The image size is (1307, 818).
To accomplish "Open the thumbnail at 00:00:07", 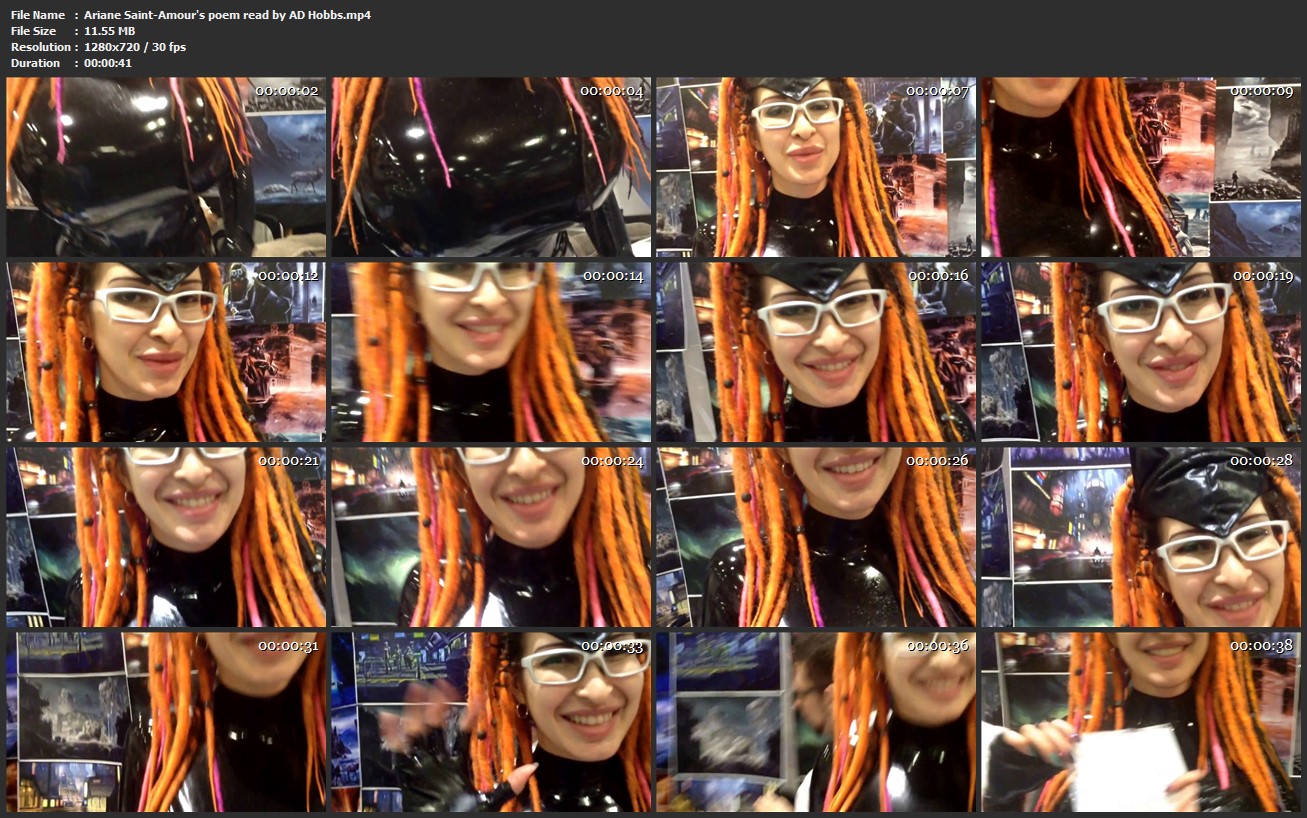I will tap(816, 167).
